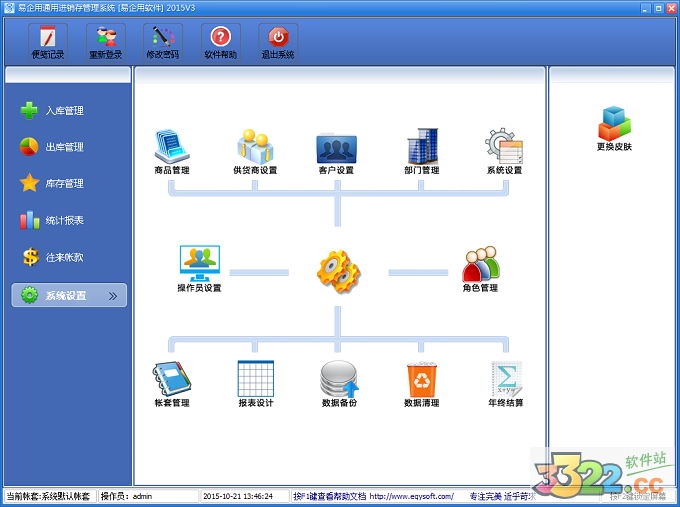Open 操作员设置 operator settings icon
680x507 pixels.
coord(199,269)
